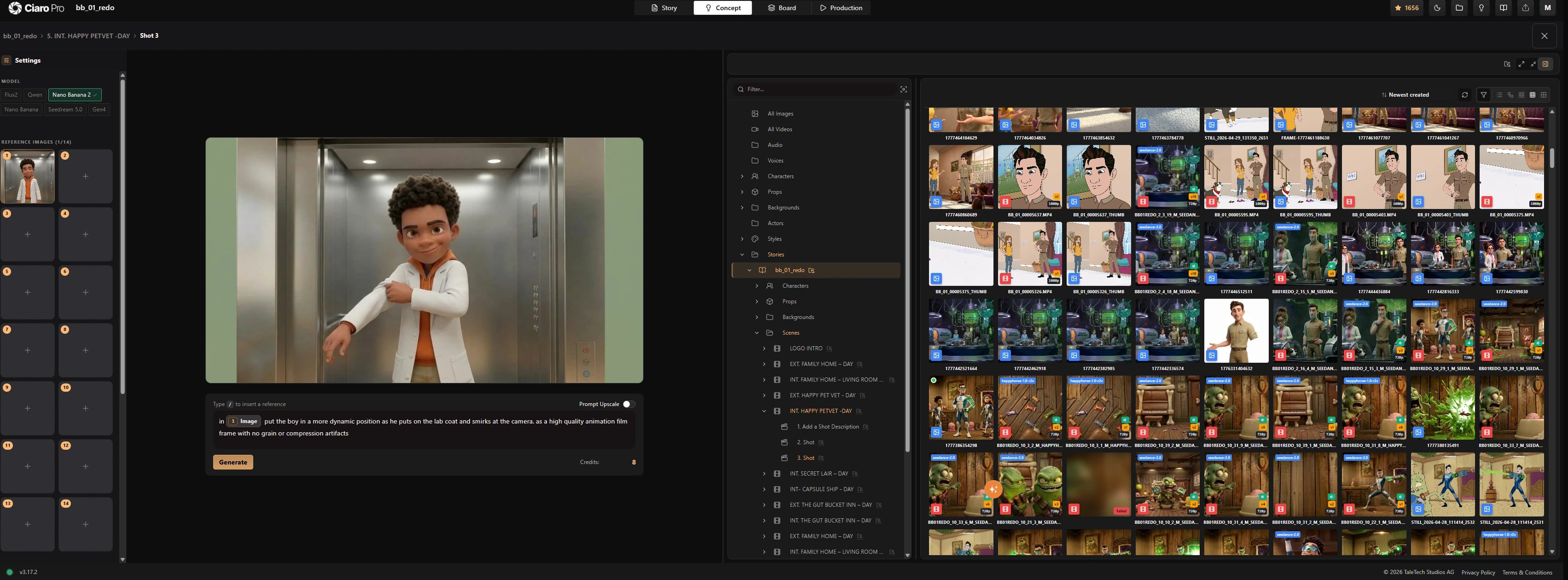
Task: Click reference image slot 1 thumbnail
Action: [27, 176]
